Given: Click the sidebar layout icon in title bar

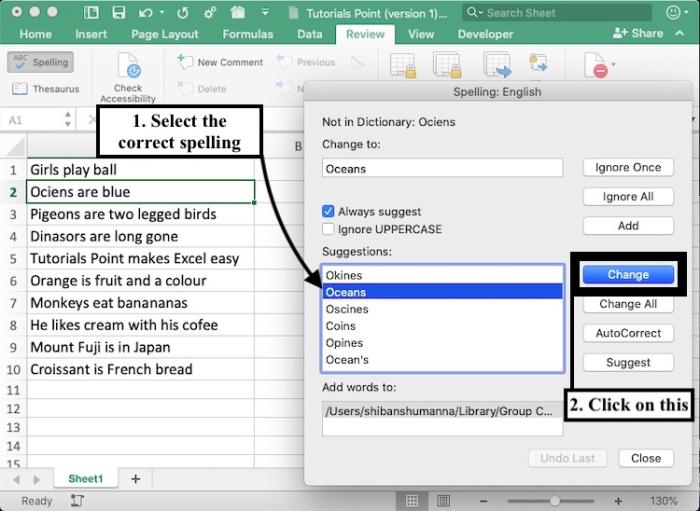Looking at the screenshot, I should pyautogui.click(x=91, y=12).
